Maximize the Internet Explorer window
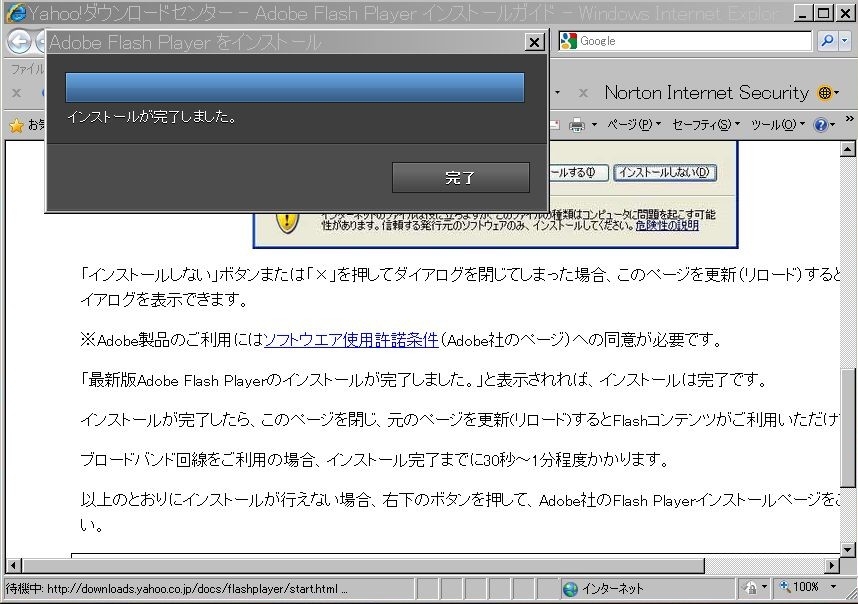 tap(824, 13)
